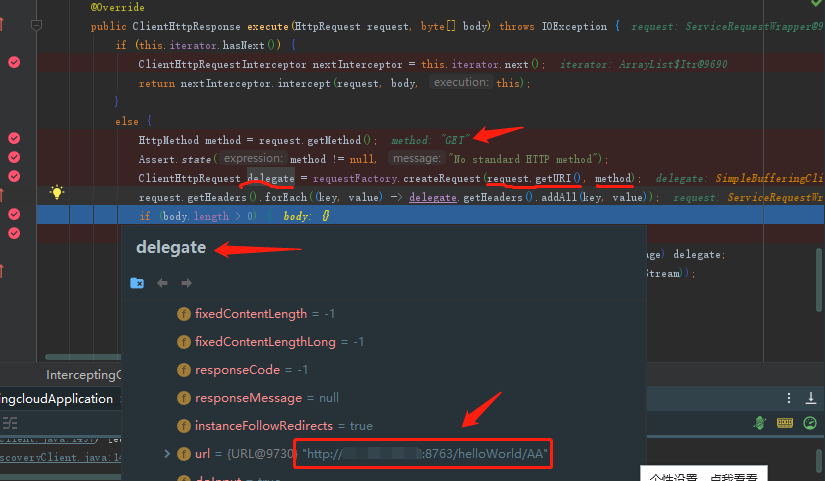Click the @Override annotation
This screenshot has height=481, width=825.
(117, 7)
